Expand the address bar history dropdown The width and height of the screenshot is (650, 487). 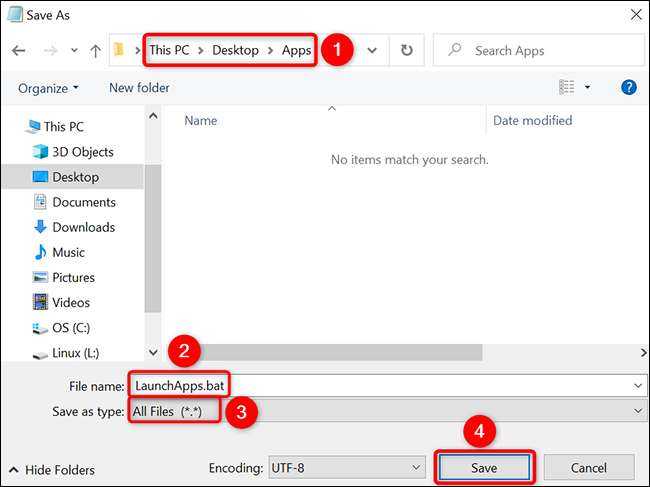tap(372, 50)
